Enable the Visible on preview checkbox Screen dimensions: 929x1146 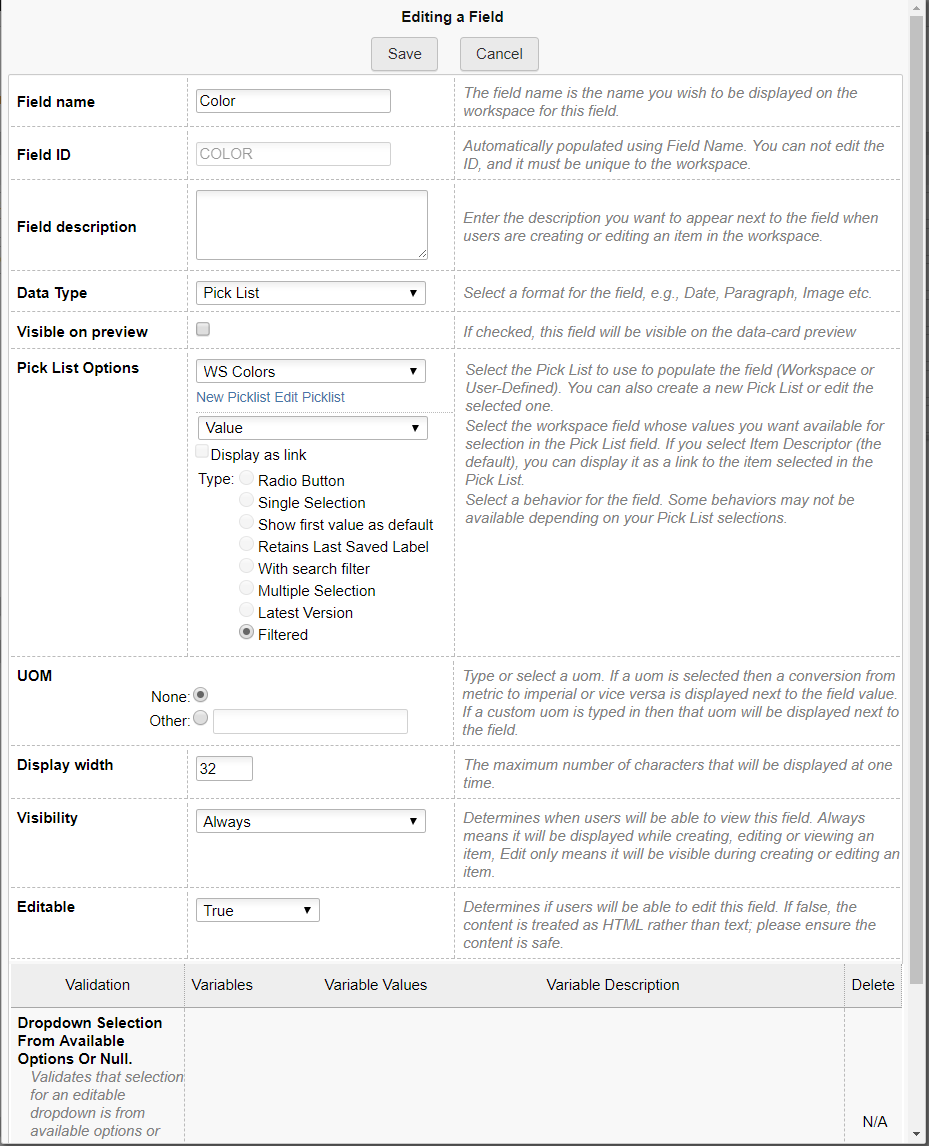pyautogui.click(x=202, y=328)
